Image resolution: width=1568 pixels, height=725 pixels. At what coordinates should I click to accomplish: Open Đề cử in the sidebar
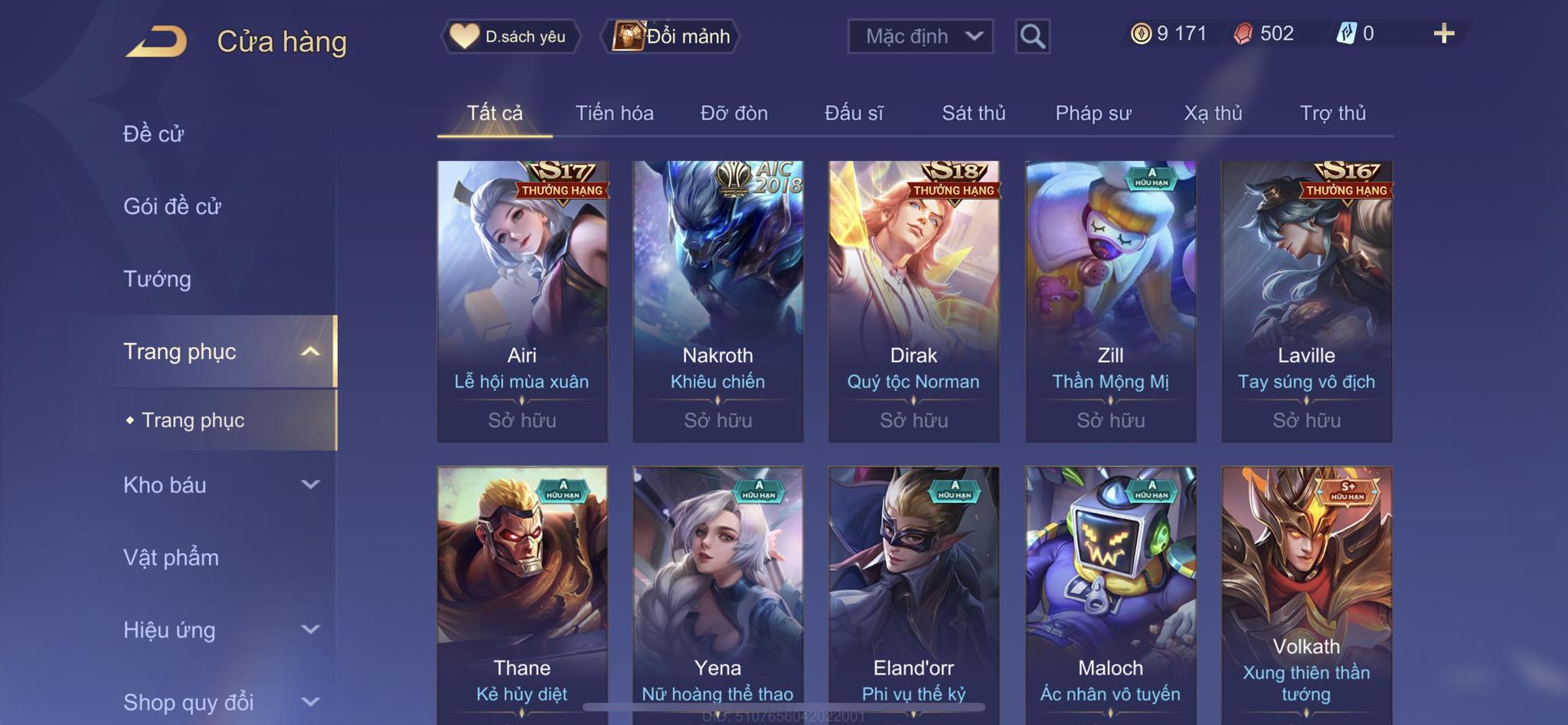pyautogui.click(x=153, y=134)
